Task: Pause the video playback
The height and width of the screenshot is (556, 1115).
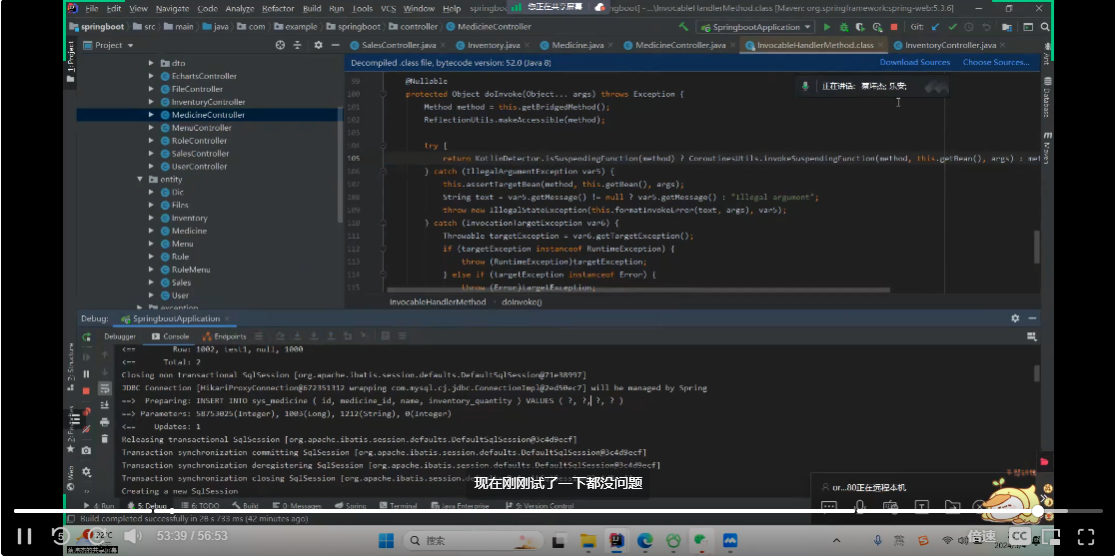Action: 24,536
